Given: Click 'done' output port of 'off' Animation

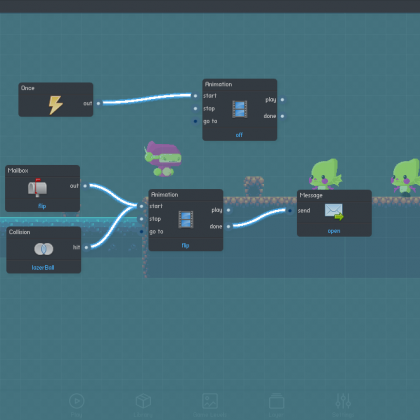Looking at the screenshot, I should click(x=282, y=116).
